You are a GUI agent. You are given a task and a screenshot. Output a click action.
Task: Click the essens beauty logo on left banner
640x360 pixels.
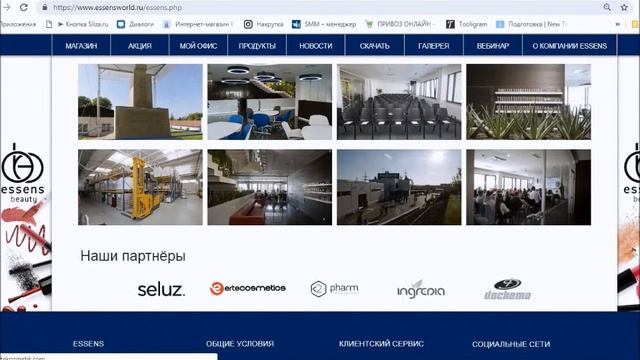(x=22, y=173)
